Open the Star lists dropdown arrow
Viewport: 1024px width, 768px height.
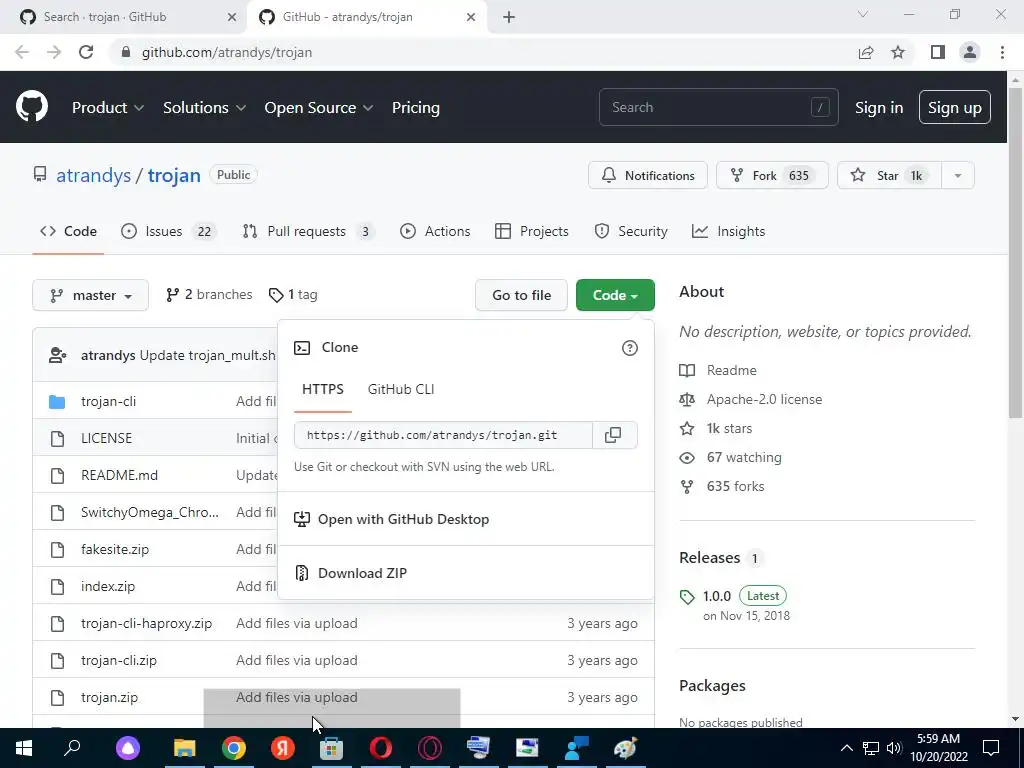click(957, 176)
